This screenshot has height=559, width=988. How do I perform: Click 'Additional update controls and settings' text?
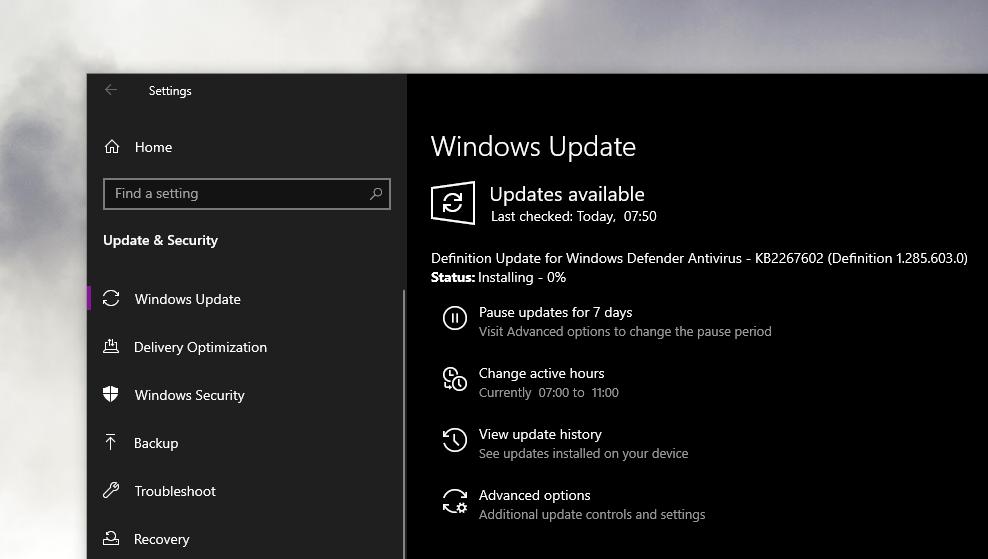[x=592, y=515]
